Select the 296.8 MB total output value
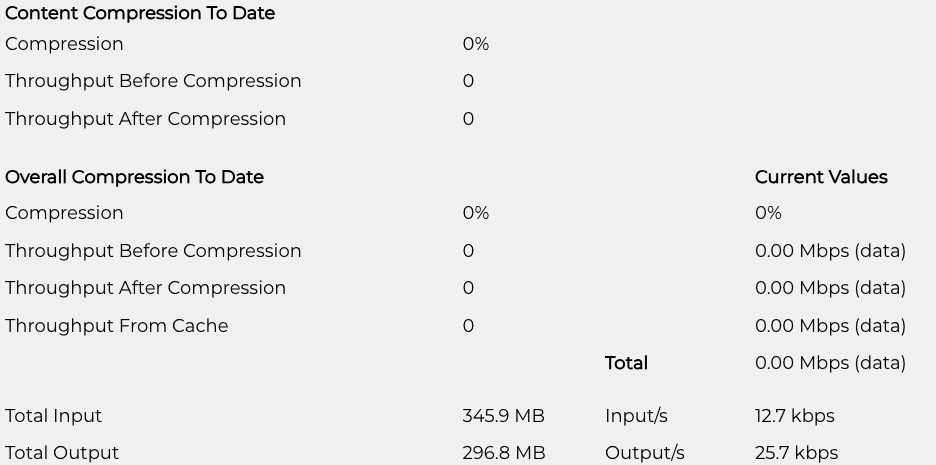 click(x=504, y=453)
